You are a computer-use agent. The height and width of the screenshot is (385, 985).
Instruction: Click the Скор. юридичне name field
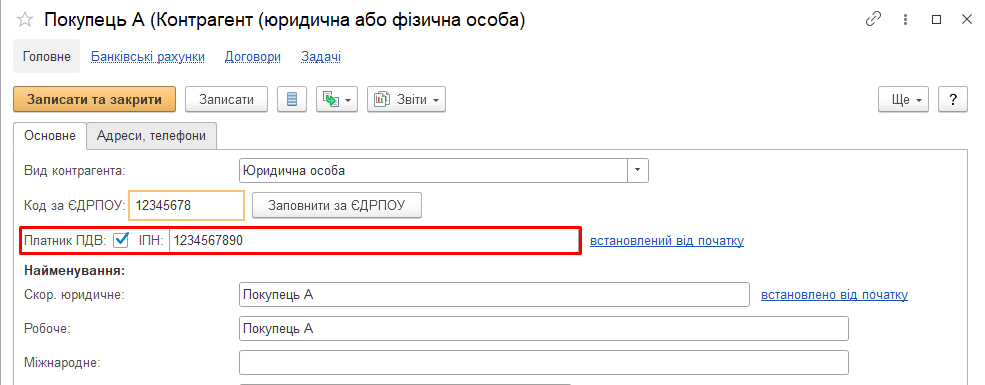click(494, 295)
